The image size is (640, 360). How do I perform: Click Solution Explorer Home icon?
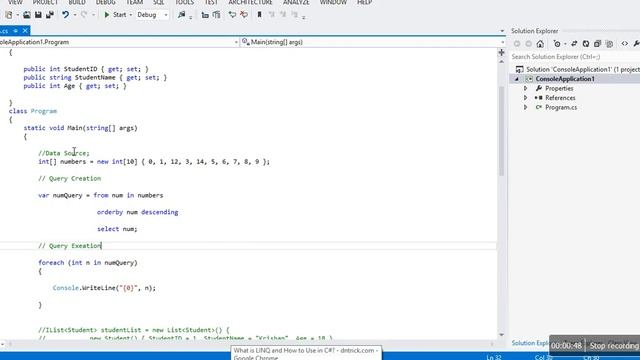pyautogui.click(x=540, y=44)
